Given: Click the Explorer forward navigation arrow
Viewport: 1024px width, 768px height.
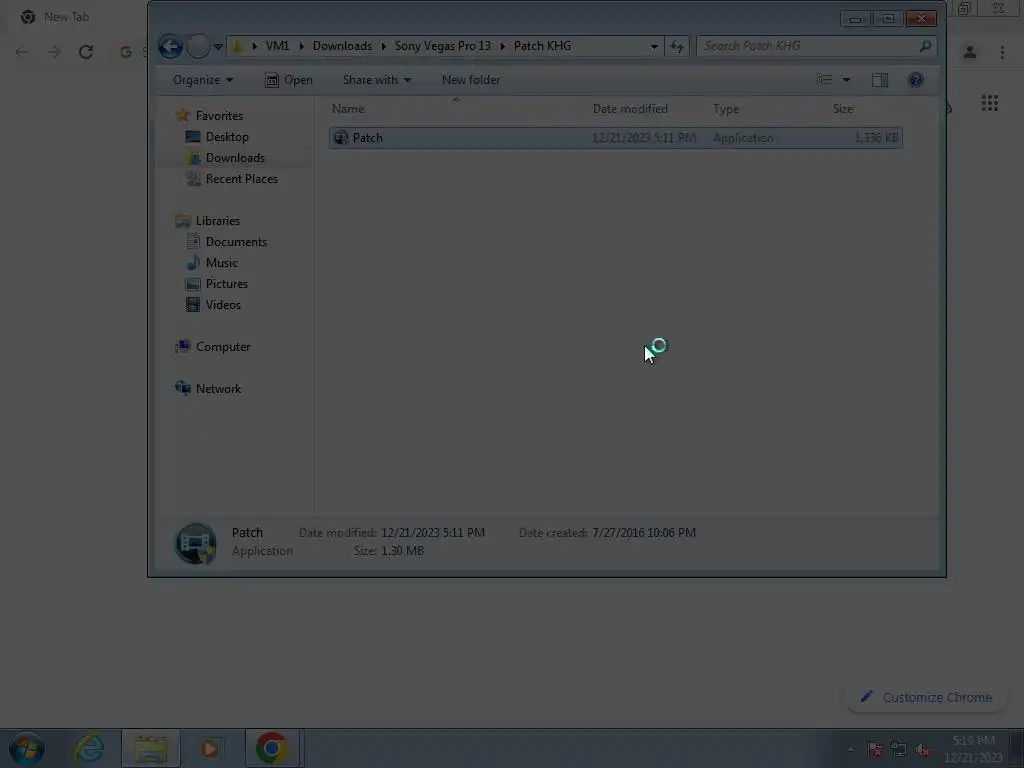Looking at the screenshot, I should (x=198, y=46).
